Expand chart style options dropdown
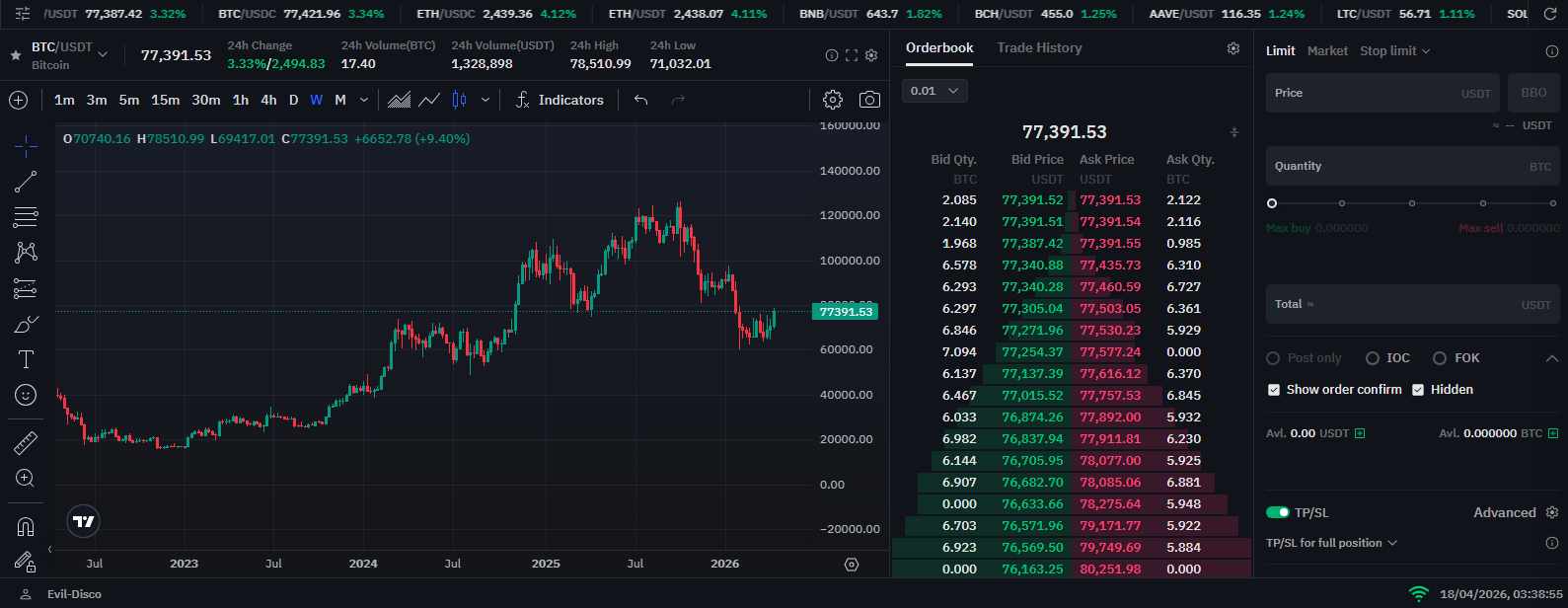 (485, 100)
